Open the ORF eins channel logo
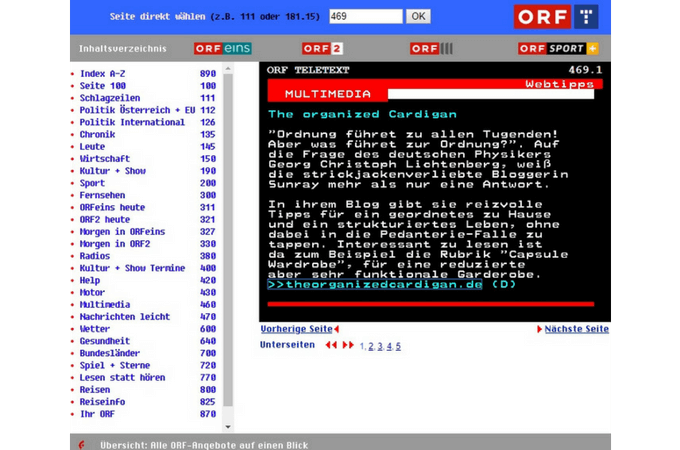The image size is (680, 450). (x=223, y=49)
